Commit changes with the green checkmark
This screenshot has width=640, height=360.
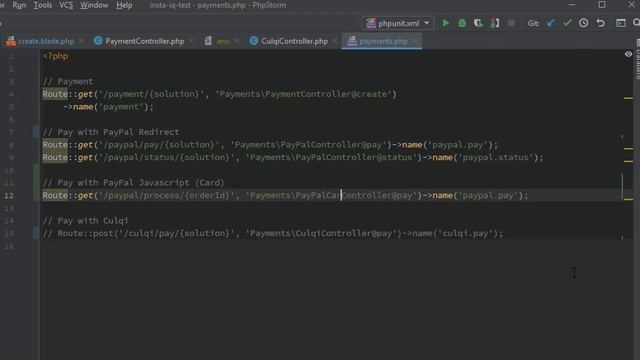click(x=567, y=23)
